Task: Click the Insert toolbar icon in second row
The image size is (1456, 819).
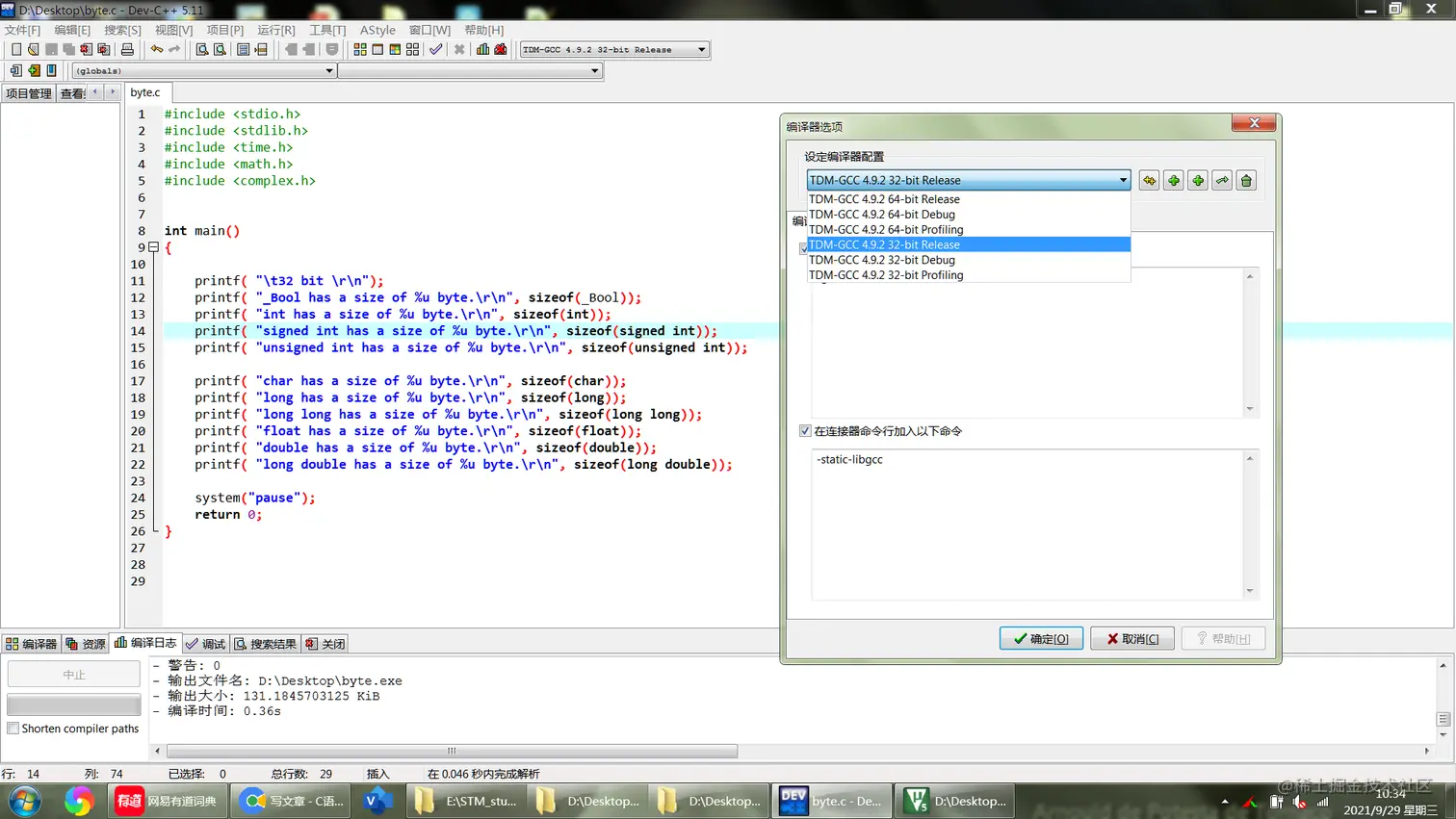Action: pos(16,70)
